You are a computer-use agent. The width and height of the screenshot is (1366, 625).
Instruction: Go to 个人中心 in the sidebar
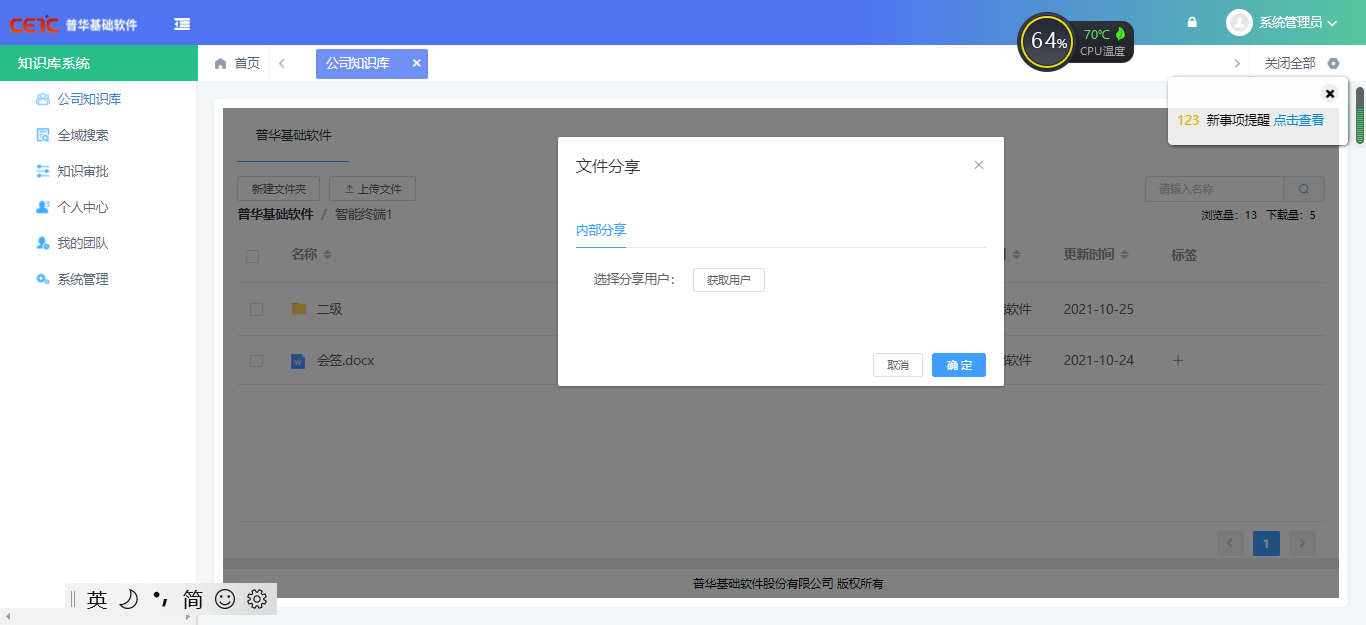[x=83, y=207]
